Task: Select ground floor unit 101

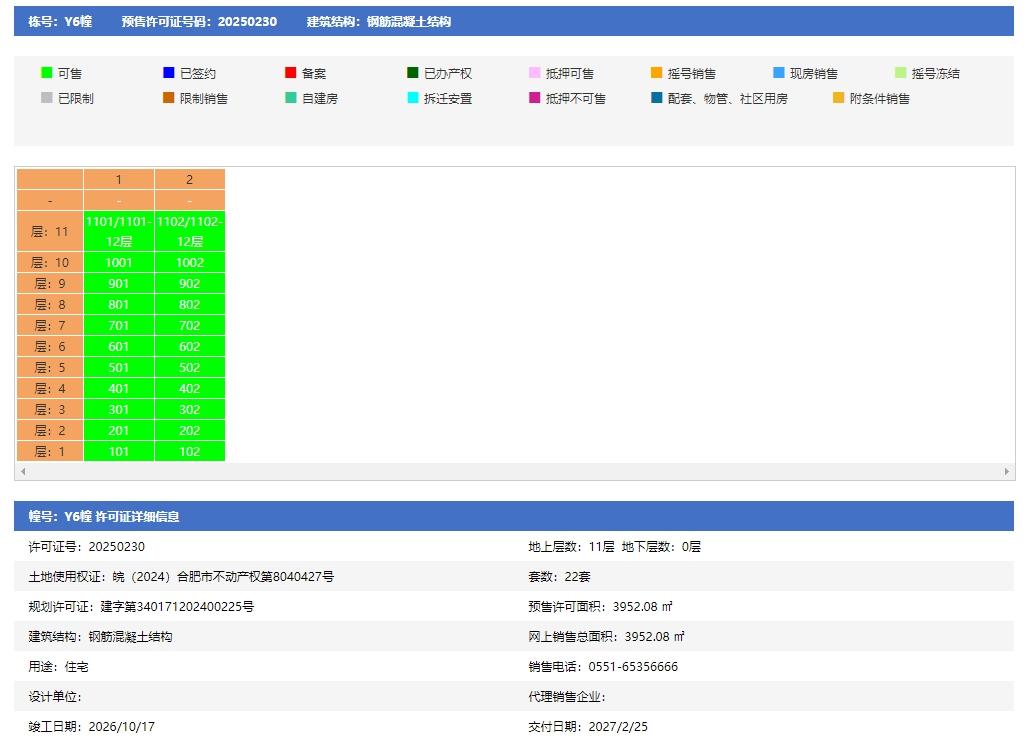Action: tap(119, 452)
